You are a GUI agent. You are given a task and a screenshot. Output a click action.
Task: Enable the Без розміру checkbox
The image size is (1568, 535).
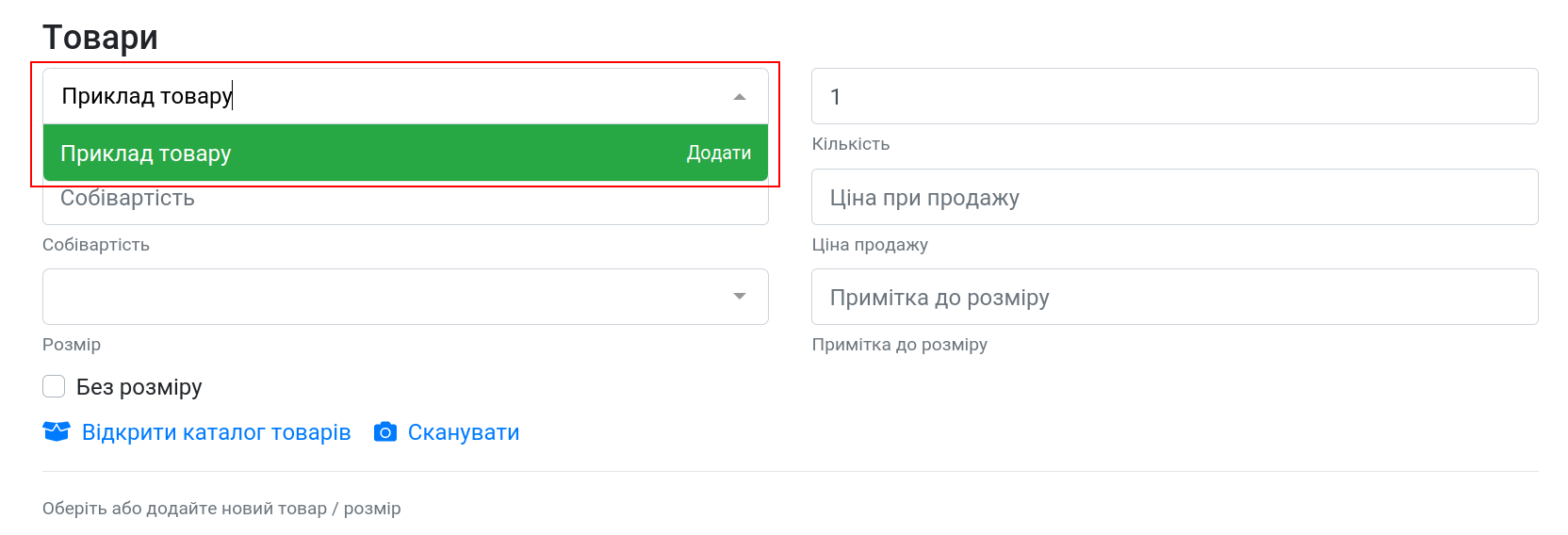54,386
